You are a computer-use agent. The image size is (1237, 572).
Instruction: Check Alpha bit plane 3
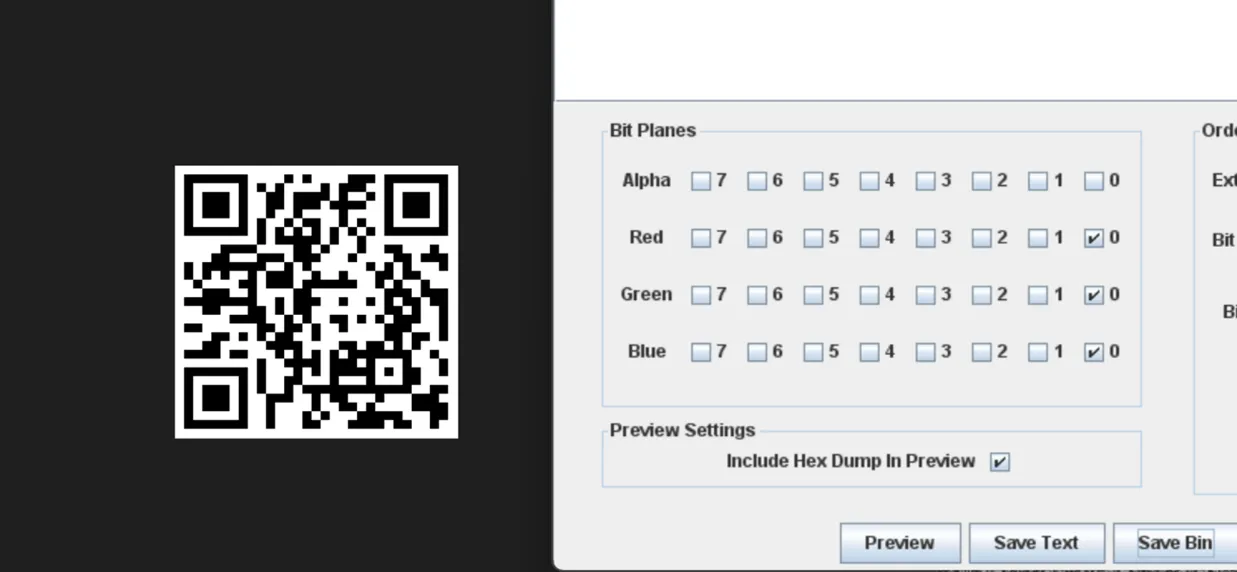pyautogui.click(x=925, y=181)
